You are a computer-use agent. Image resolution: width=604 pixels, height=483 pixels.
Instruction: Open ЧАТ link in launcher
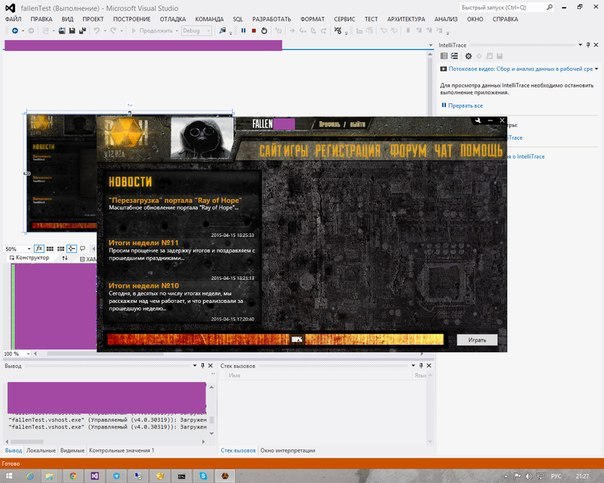[444, 151]
